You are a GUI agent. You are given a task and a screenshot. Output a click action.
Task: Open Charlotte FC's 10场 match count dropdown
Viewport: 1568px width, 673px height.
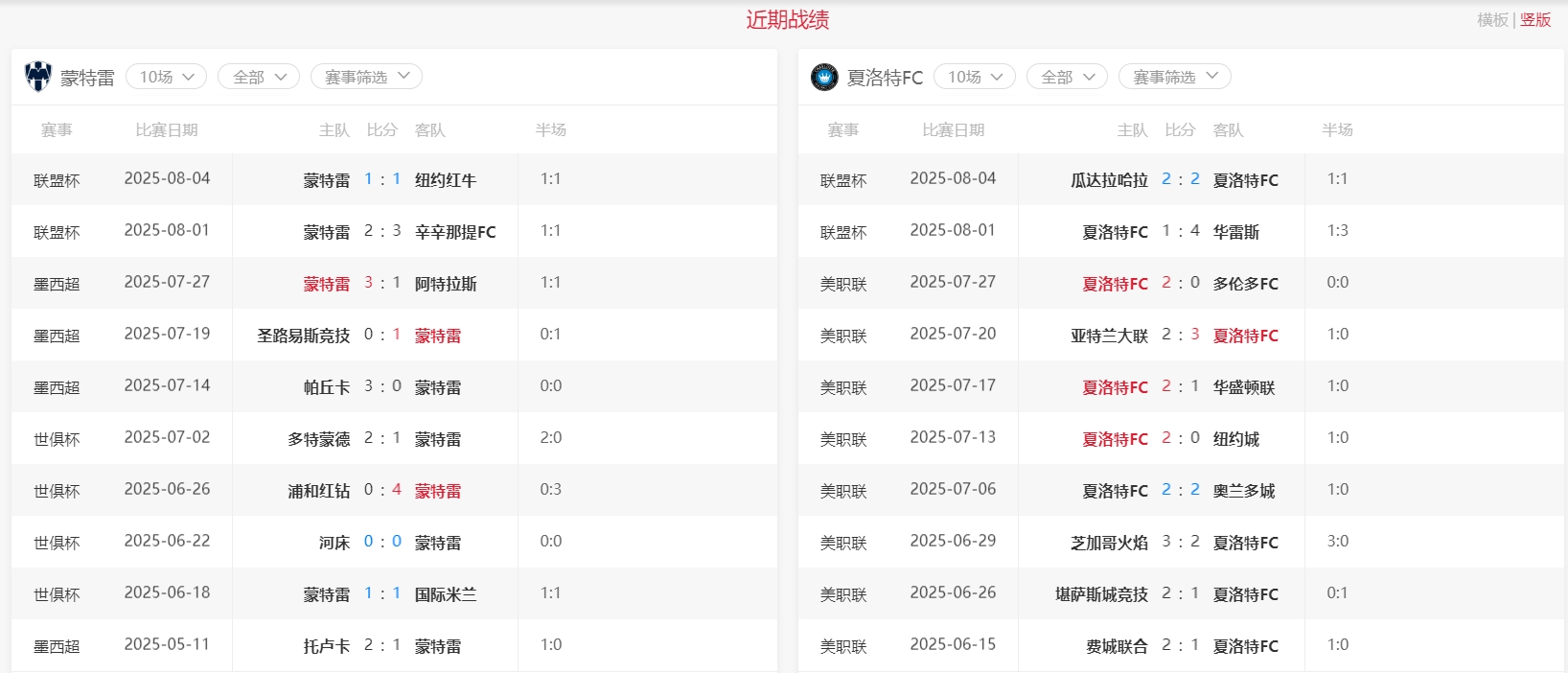click(975, 77)
